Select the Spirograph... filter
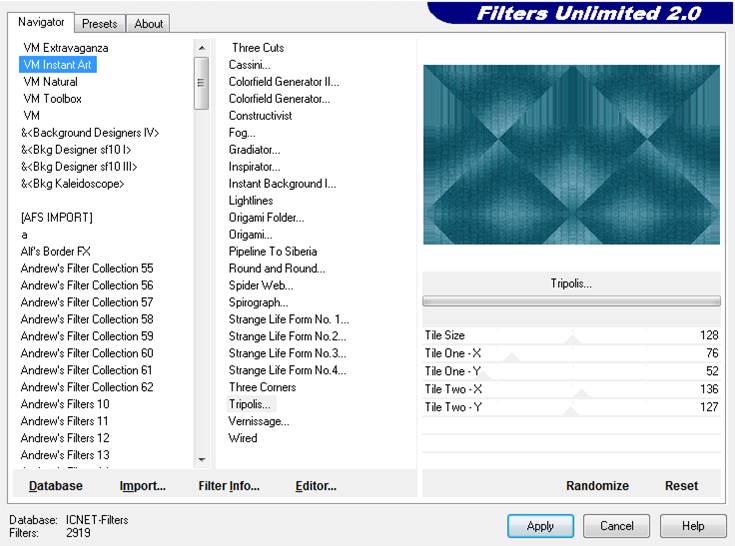735x546 pixels. tap(258, 302)
